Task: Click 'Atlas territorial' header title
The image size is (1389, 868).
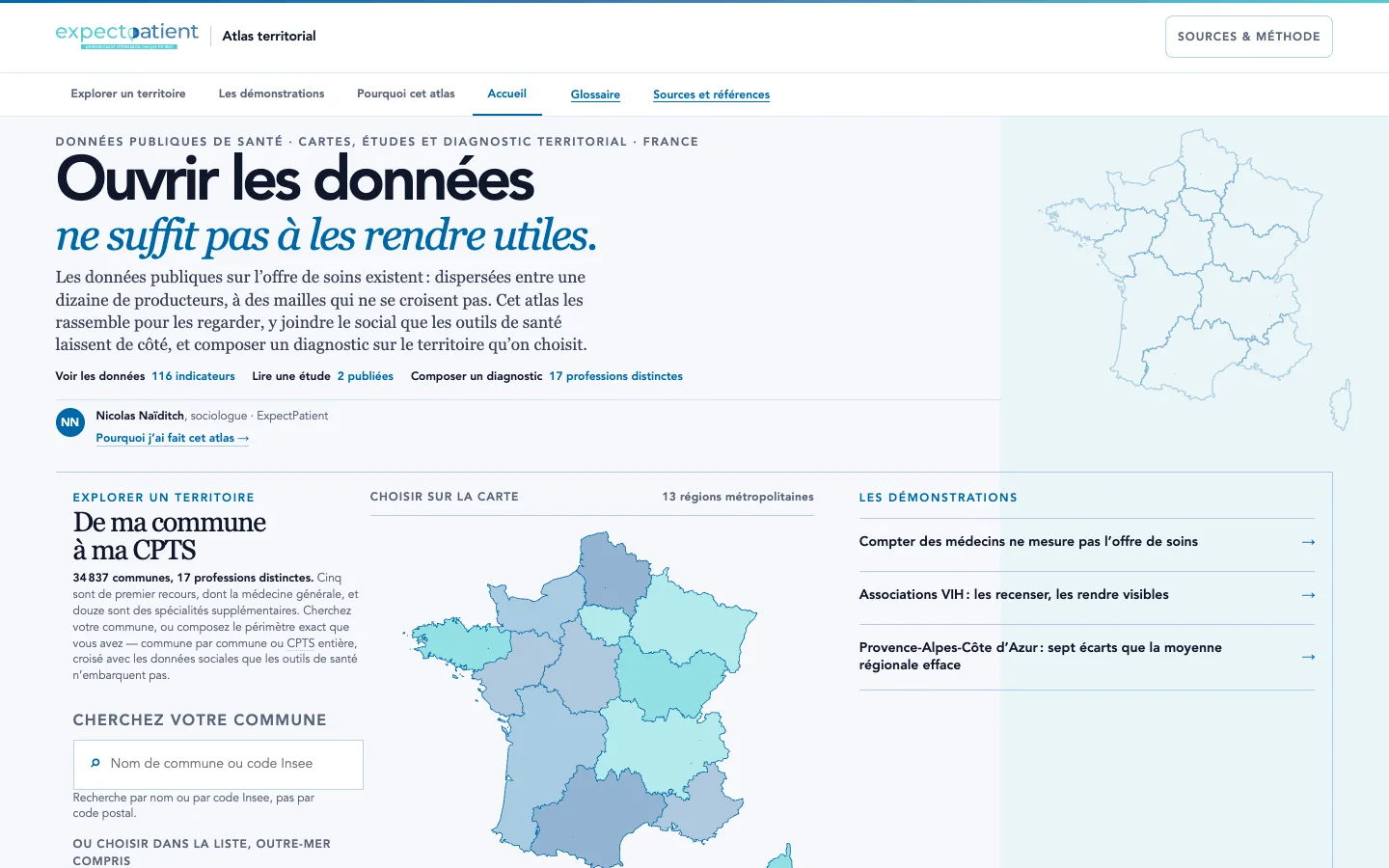Action: [269, 36]
